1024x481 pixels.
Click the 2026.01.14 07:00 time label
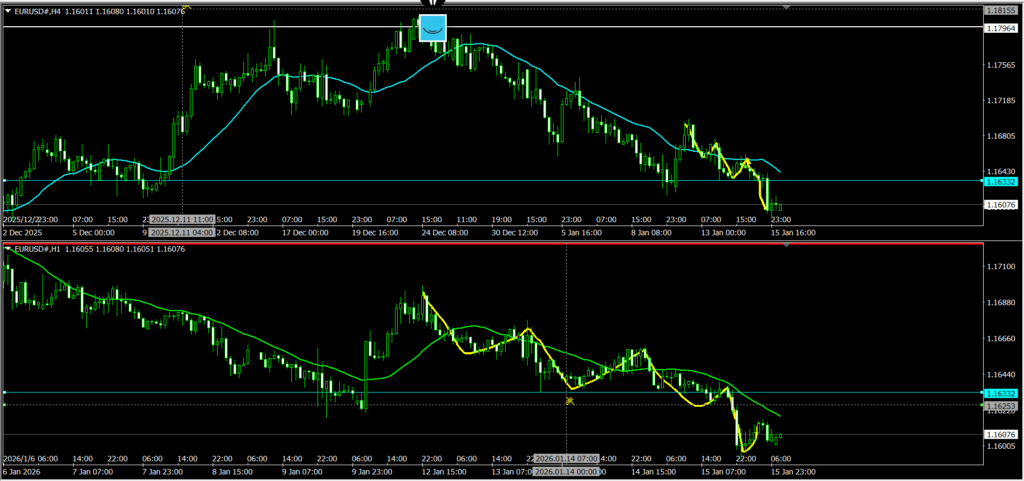point(567,458)
